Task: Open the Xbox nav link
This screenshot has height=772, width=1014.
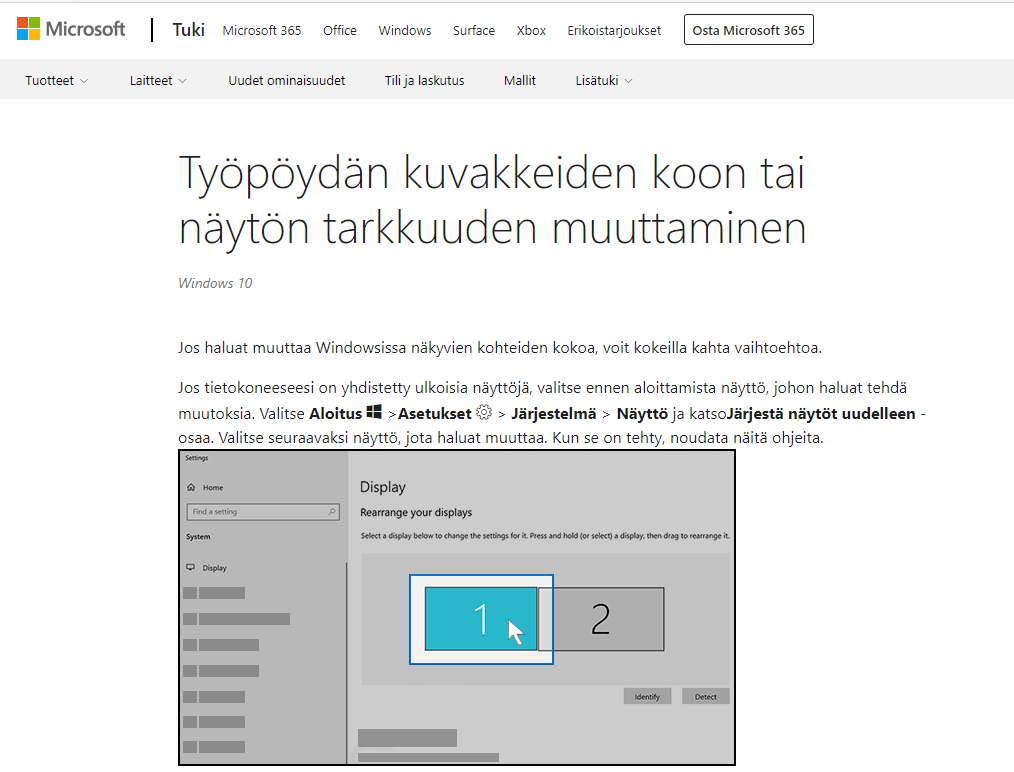Action: [x=531, y=30]
